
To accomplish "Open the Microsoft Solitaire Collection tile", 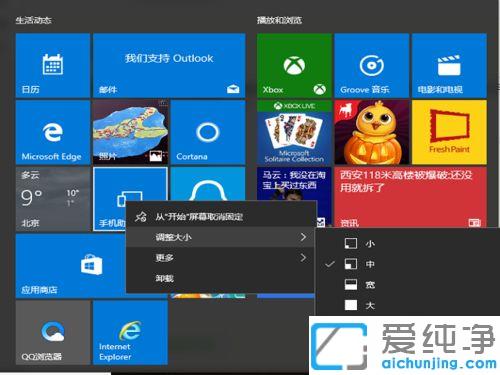I will [294, 132].
